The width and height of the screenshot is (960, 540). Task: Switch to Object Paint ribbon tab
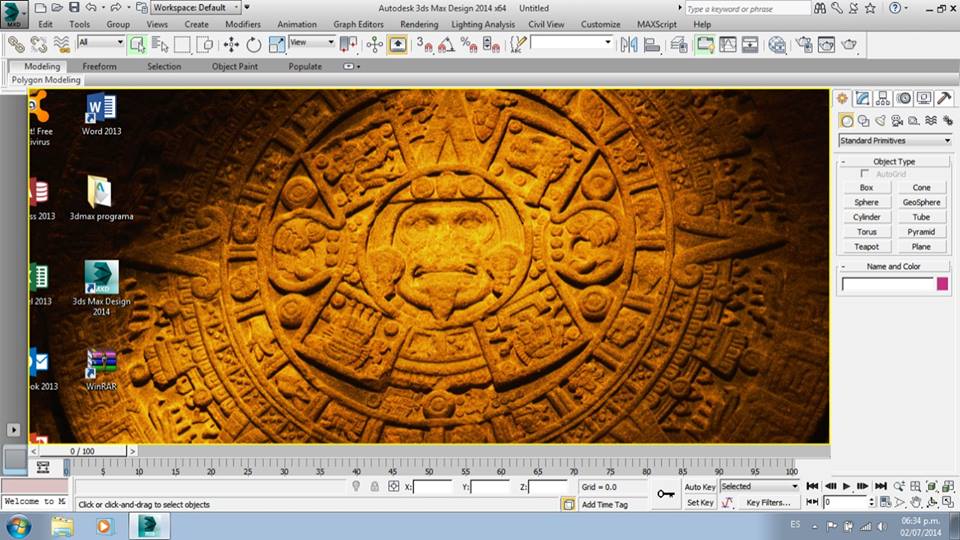(x=234, y=66)
